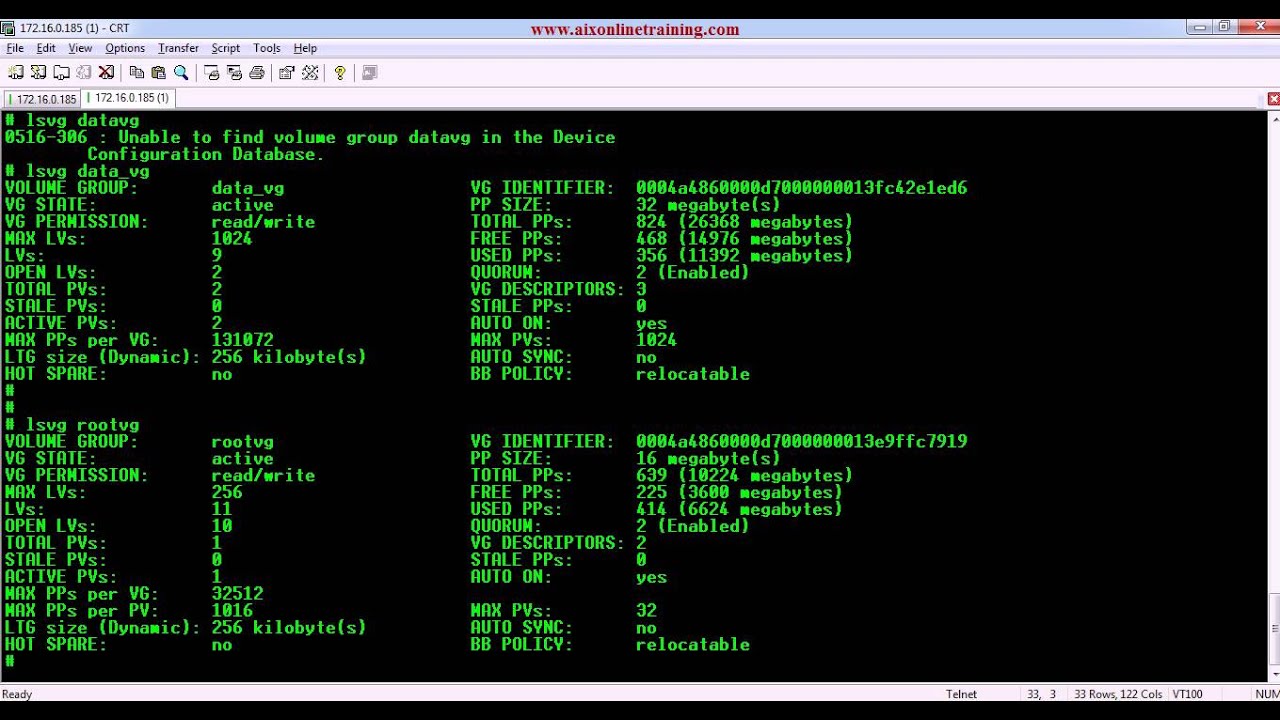Viewport: 1280px width, 720px height.
Task: Click '824 (26368 megabytes)' TOTAL PPs value
Action: pos(744,222)
